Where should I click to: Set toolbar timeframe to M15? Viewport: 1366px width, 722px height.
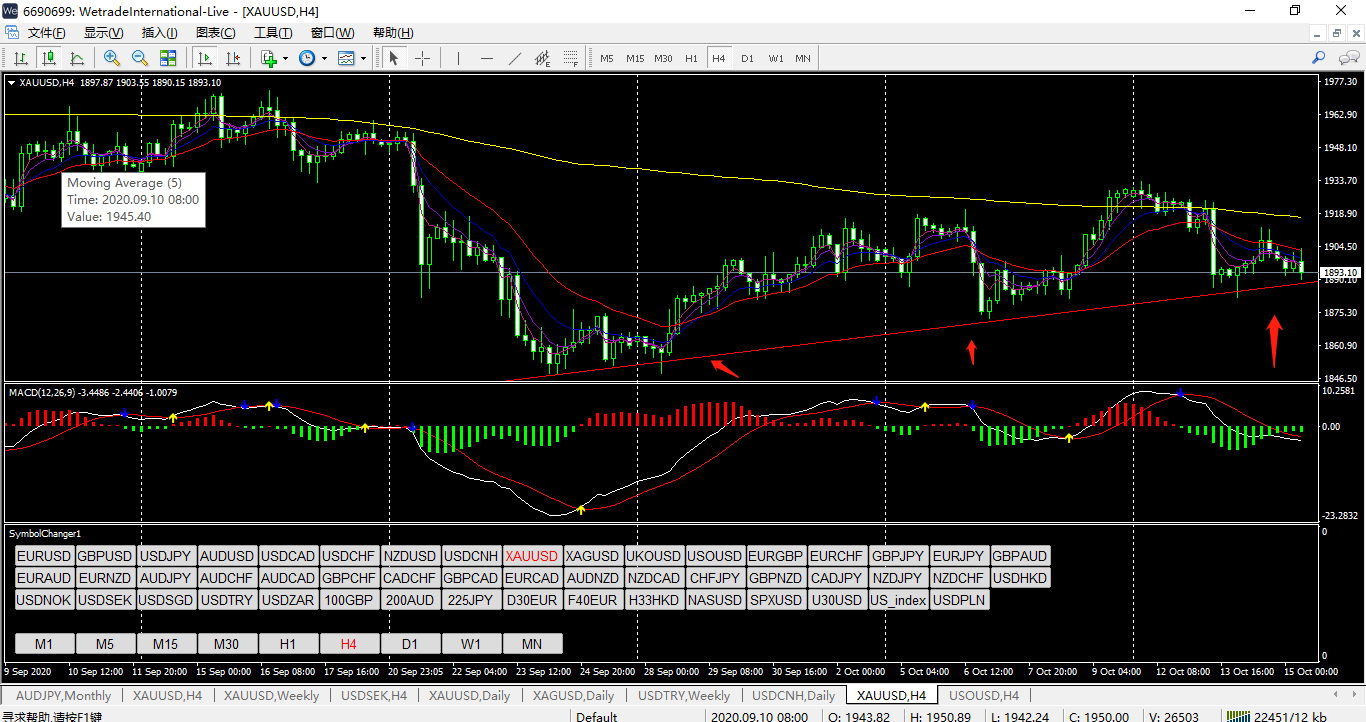tap(635, 58)
